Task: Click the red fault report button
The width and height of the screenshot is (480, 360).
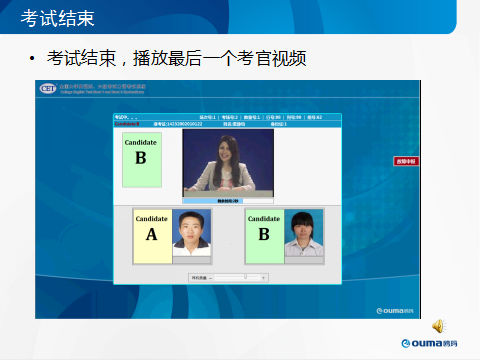Action: click(x=406, y=161)
